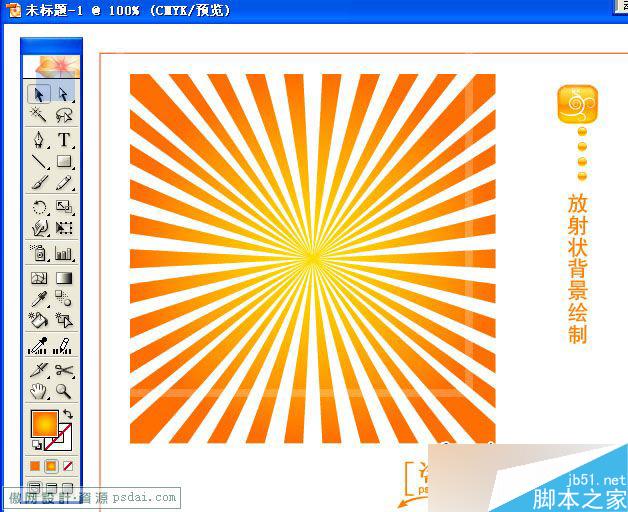Select the Eyedropper tool

tap(39, 298)
